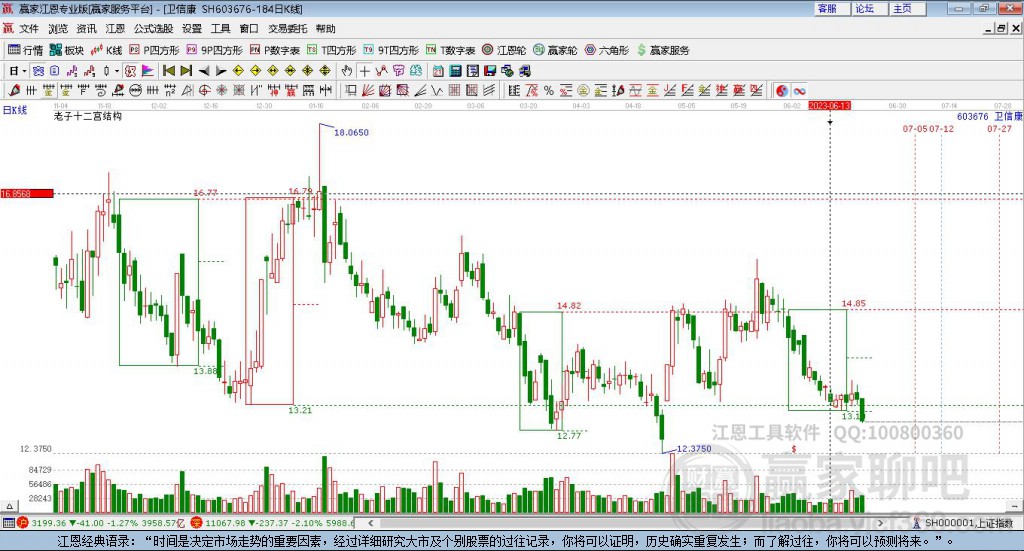Click the percent sign retracement tool

tap(548, 91)
